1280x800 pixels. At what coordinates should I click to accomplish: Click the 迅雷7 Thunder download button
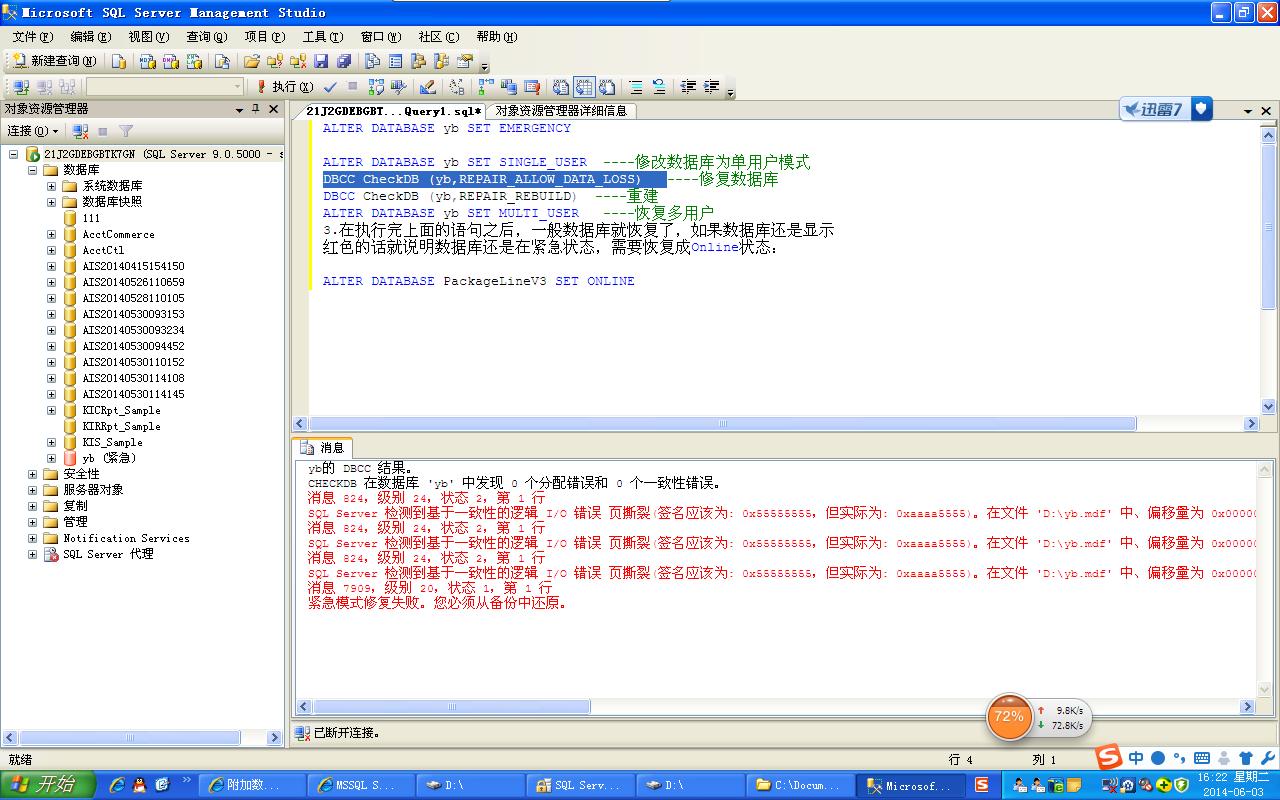[1166, 109]
